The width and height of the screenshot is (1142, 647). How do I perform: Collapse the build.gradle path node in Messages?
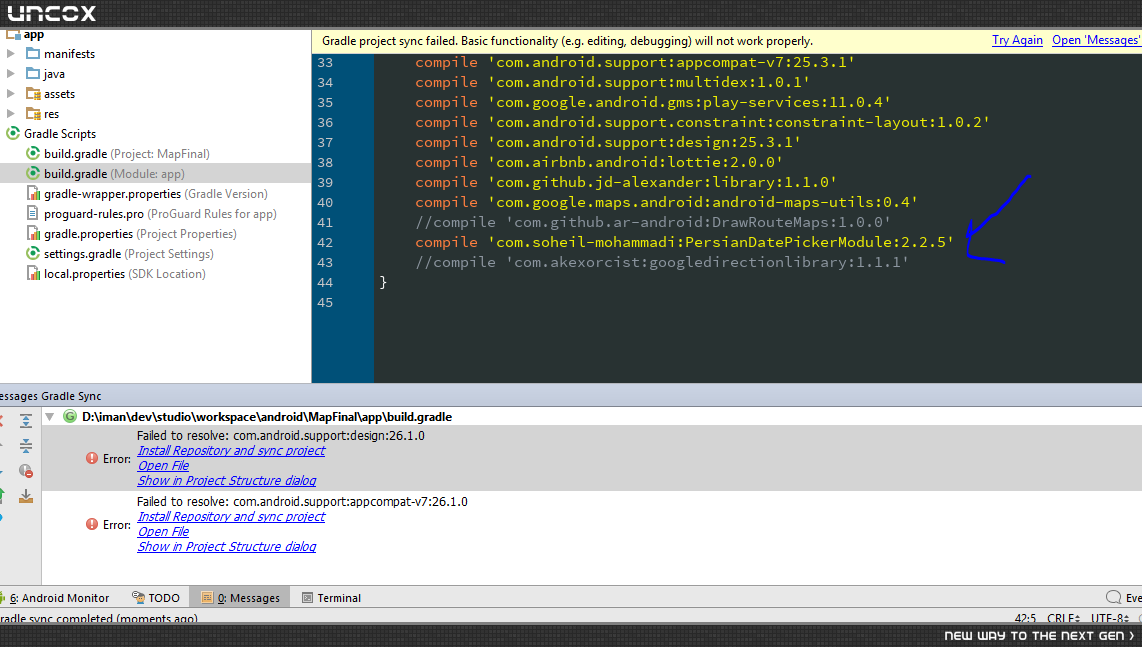pyautogui.click(x=50, y=417)
